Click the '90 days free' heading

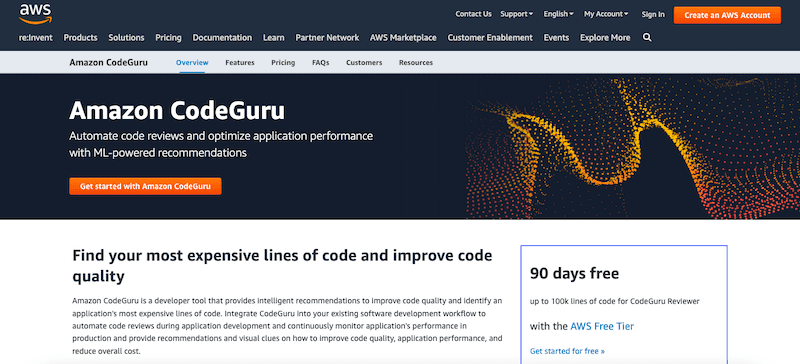point(574,273)
